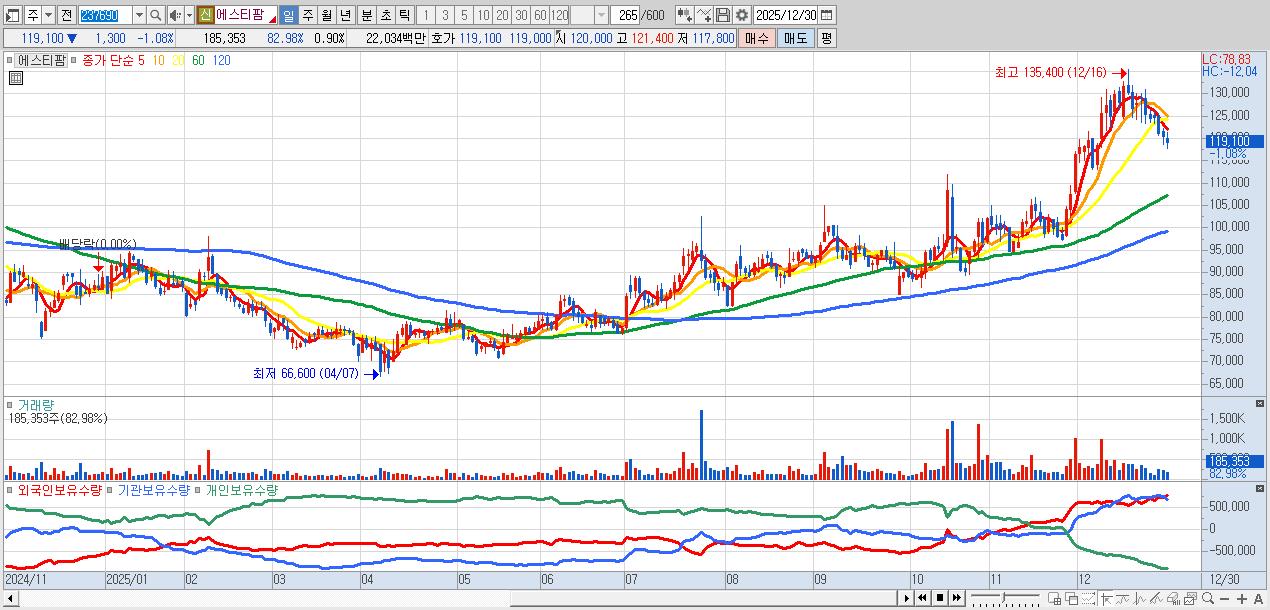Image resolution: width=1270 pixels, height=610 pixels.
Task: Click the 5 moving average label
Action: [141, 60]
